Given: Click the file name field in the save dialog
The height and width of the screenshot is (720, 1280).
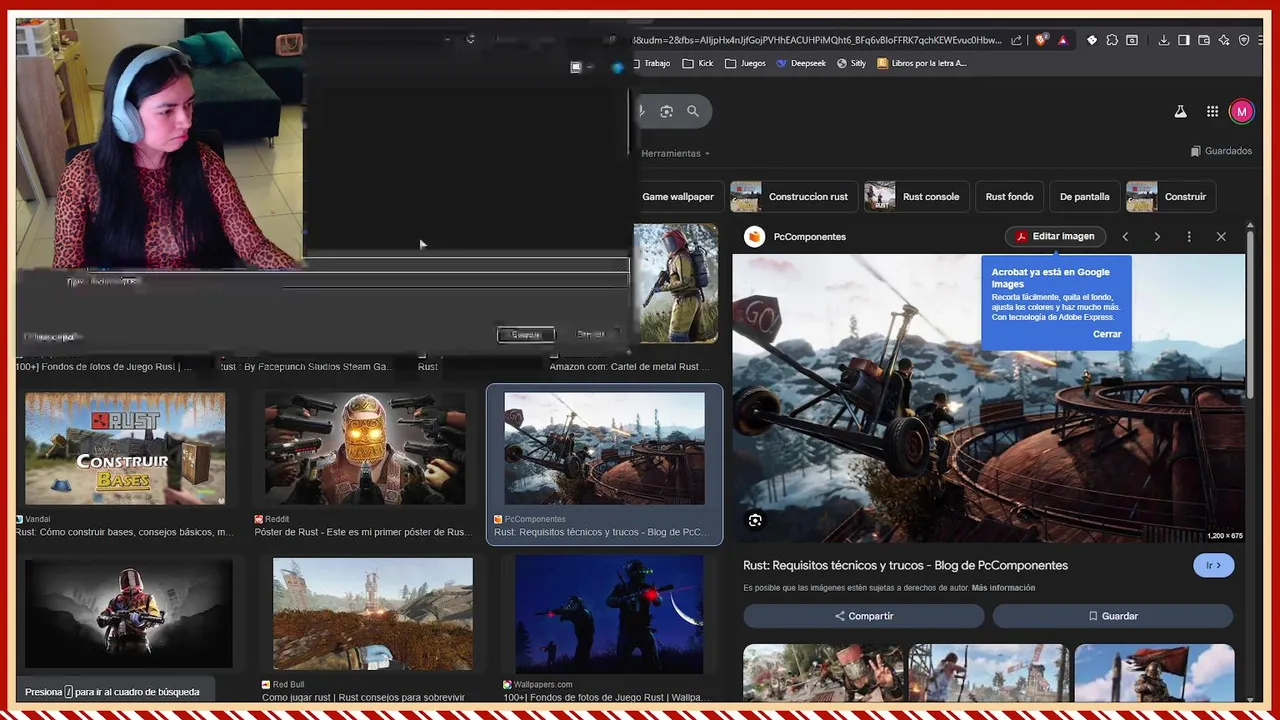Looking at the screenshot, I should pos(358,265).
